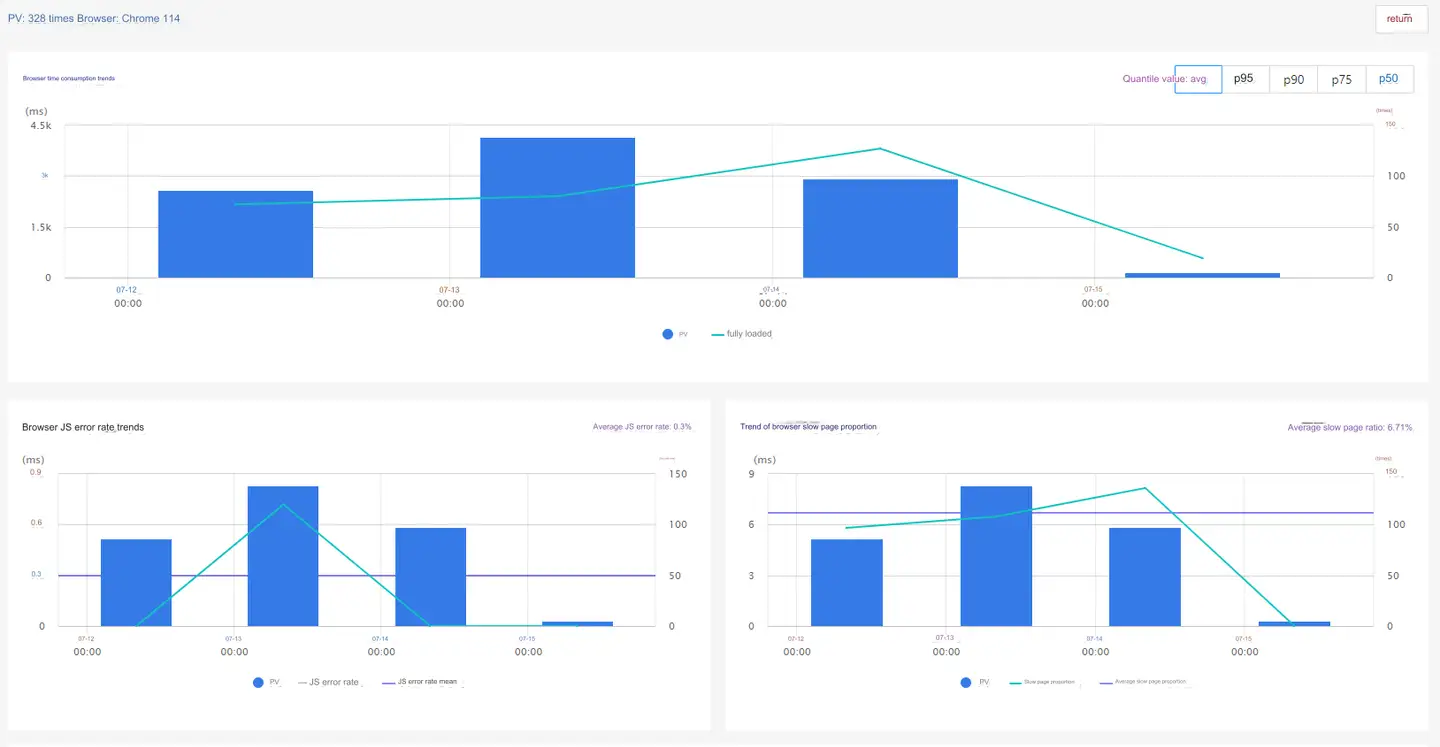Click the 'PV: 328 times Browser: Chrome 114' header text
The height and width of the screenshot is (747, 1440).
pos(94,18)
